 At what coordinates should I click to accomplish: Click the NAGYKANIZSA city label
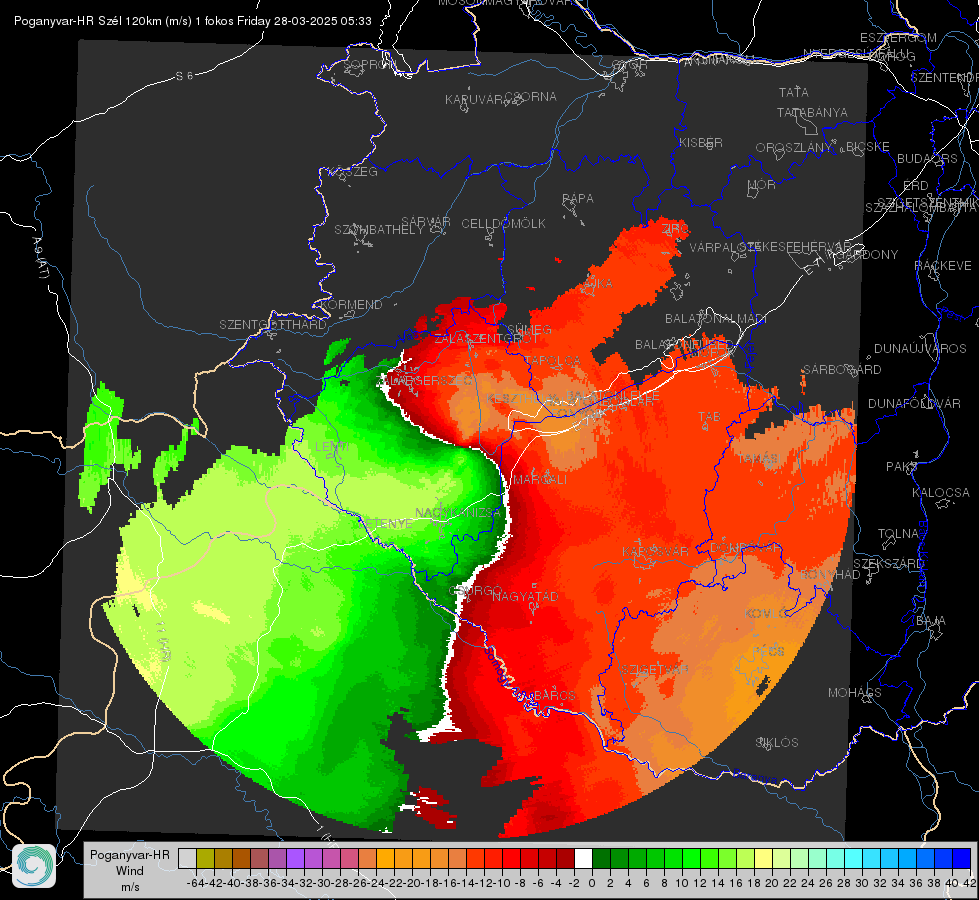coord(458,513)
